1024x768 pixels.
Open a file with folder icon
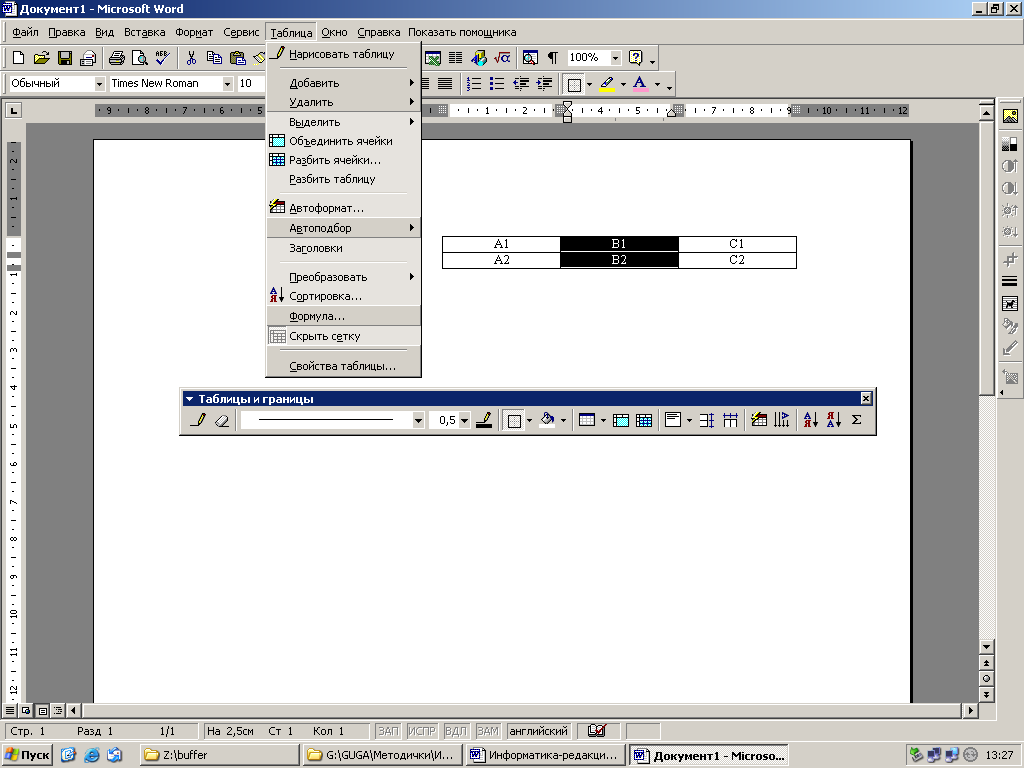tap(41, 58)
